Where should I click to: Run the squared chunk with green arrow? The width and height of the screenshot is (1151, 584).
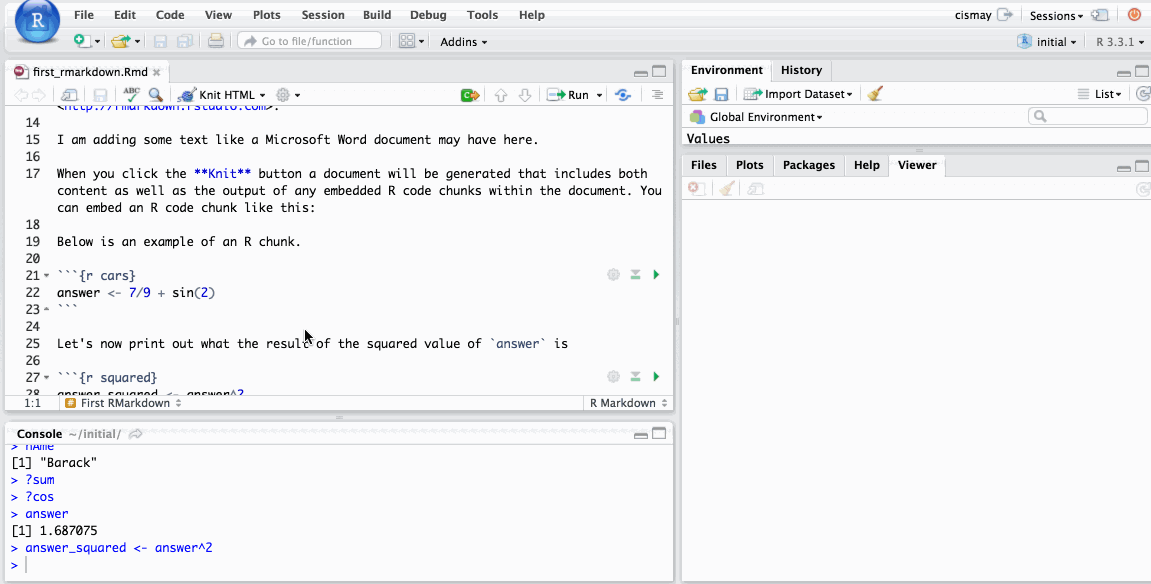tap(656, 376)
